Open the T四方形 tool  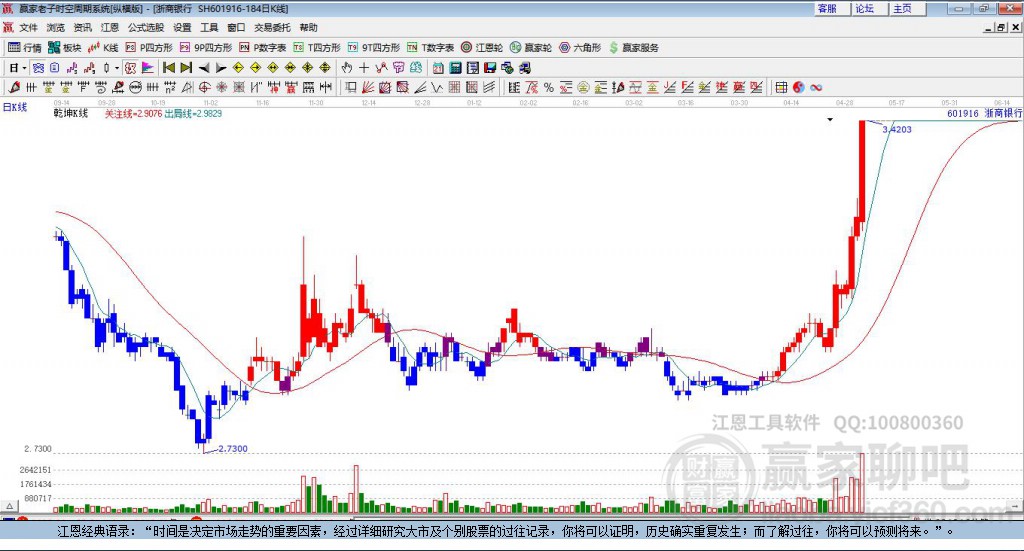point(317,48)
